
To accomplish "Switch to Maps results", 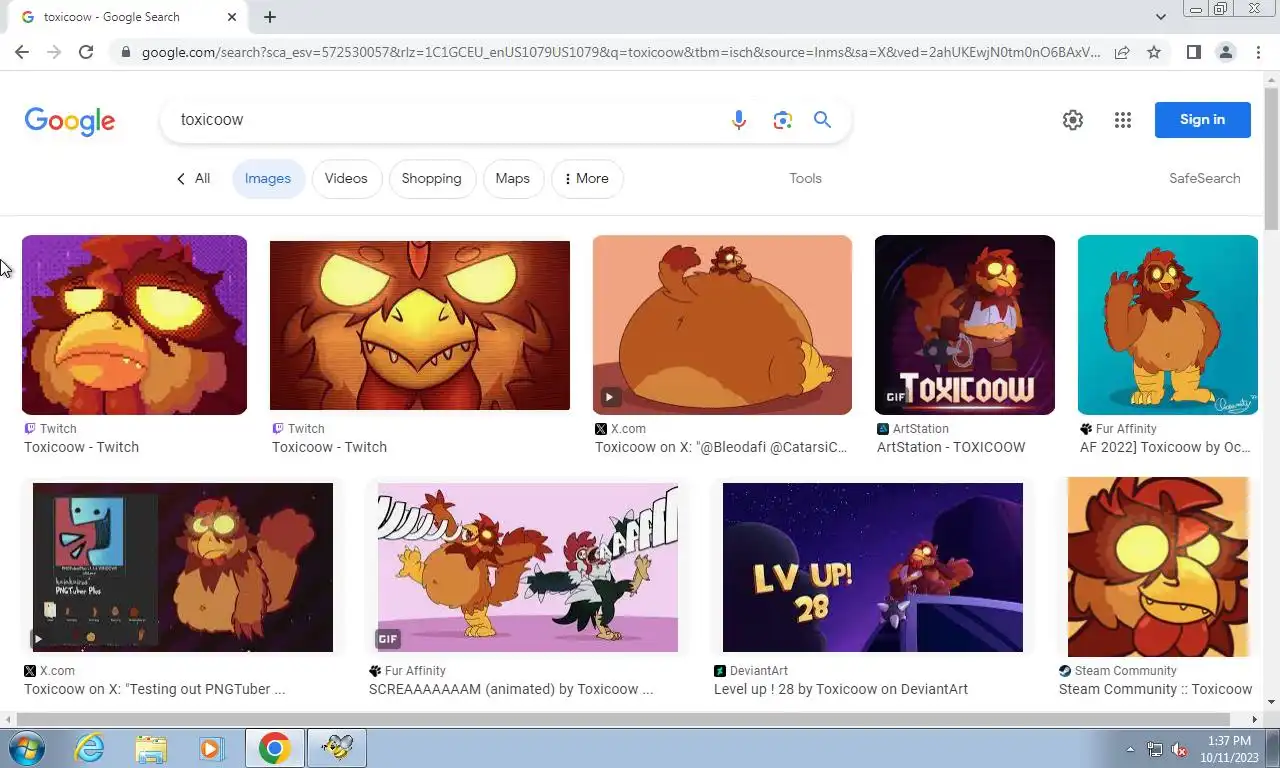I will click(512, 179).
